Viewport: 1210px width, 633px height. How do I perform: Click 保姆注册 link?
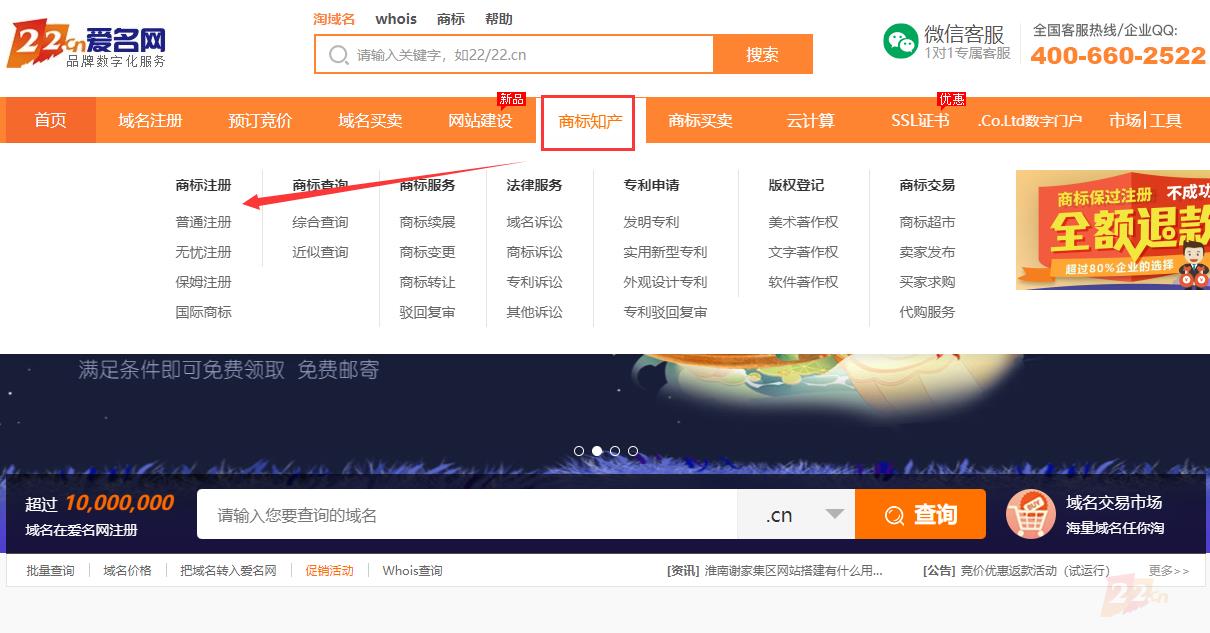click(x=203, y=282)
